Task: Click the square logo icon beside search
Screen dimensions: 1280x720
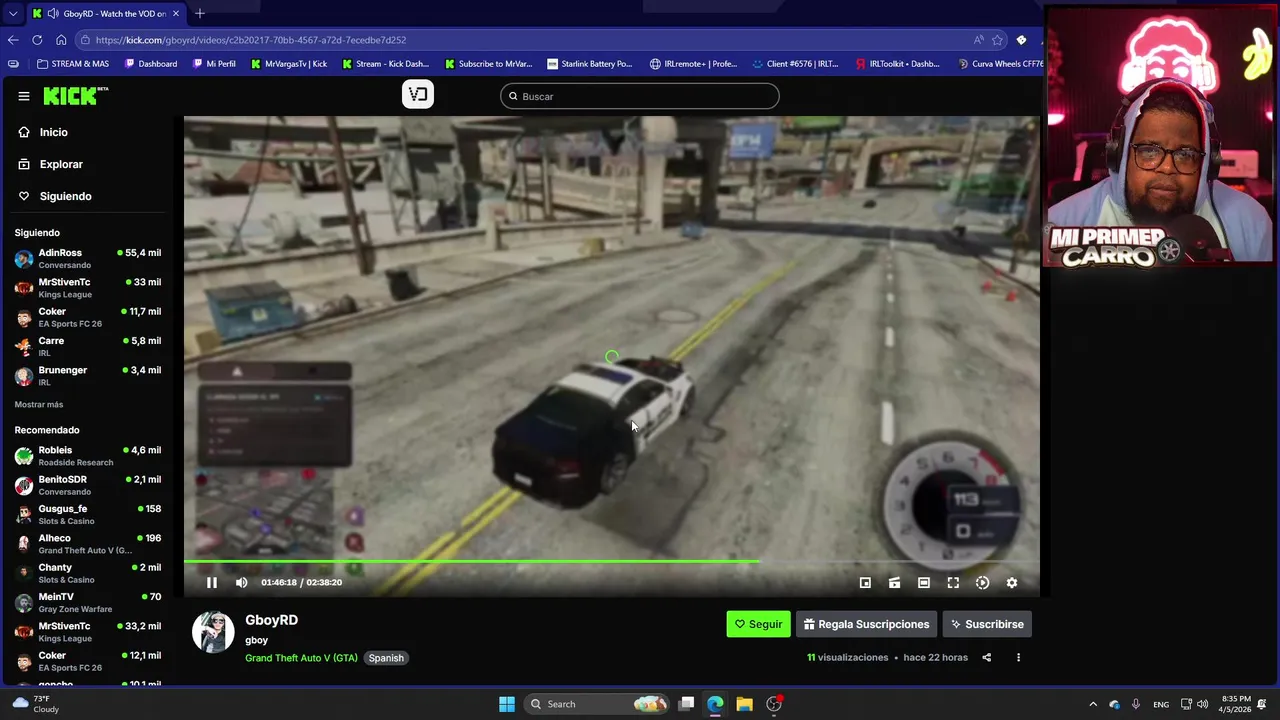Action: (x=418, y=95)
